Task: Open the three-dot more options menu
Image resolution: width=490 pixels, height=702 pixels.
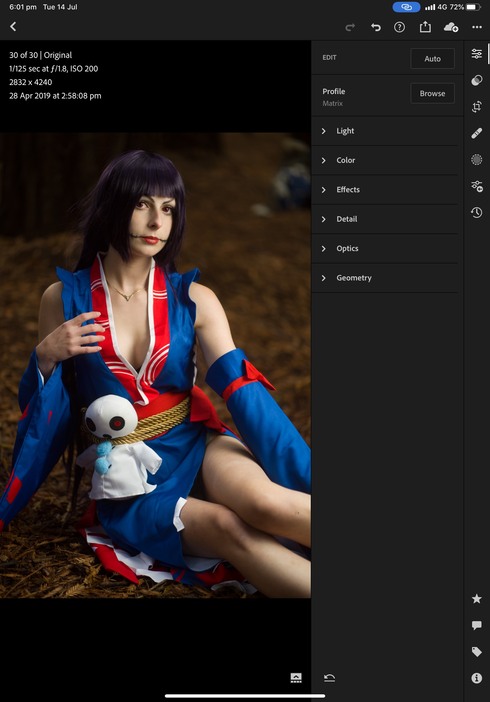Action: [477, 27]
